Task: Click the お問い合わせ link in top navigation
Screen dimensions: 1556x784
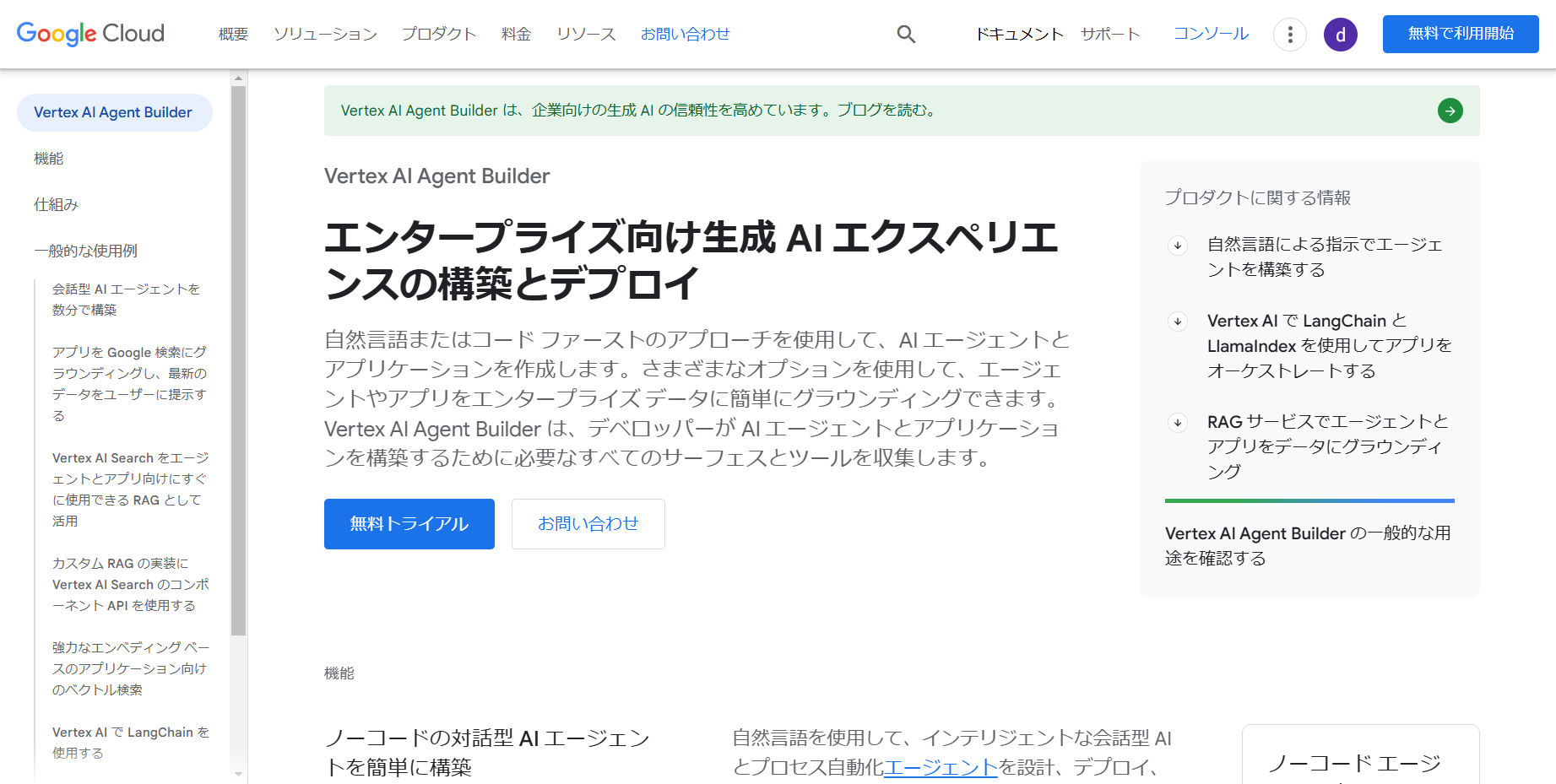Action: point(685,34)
